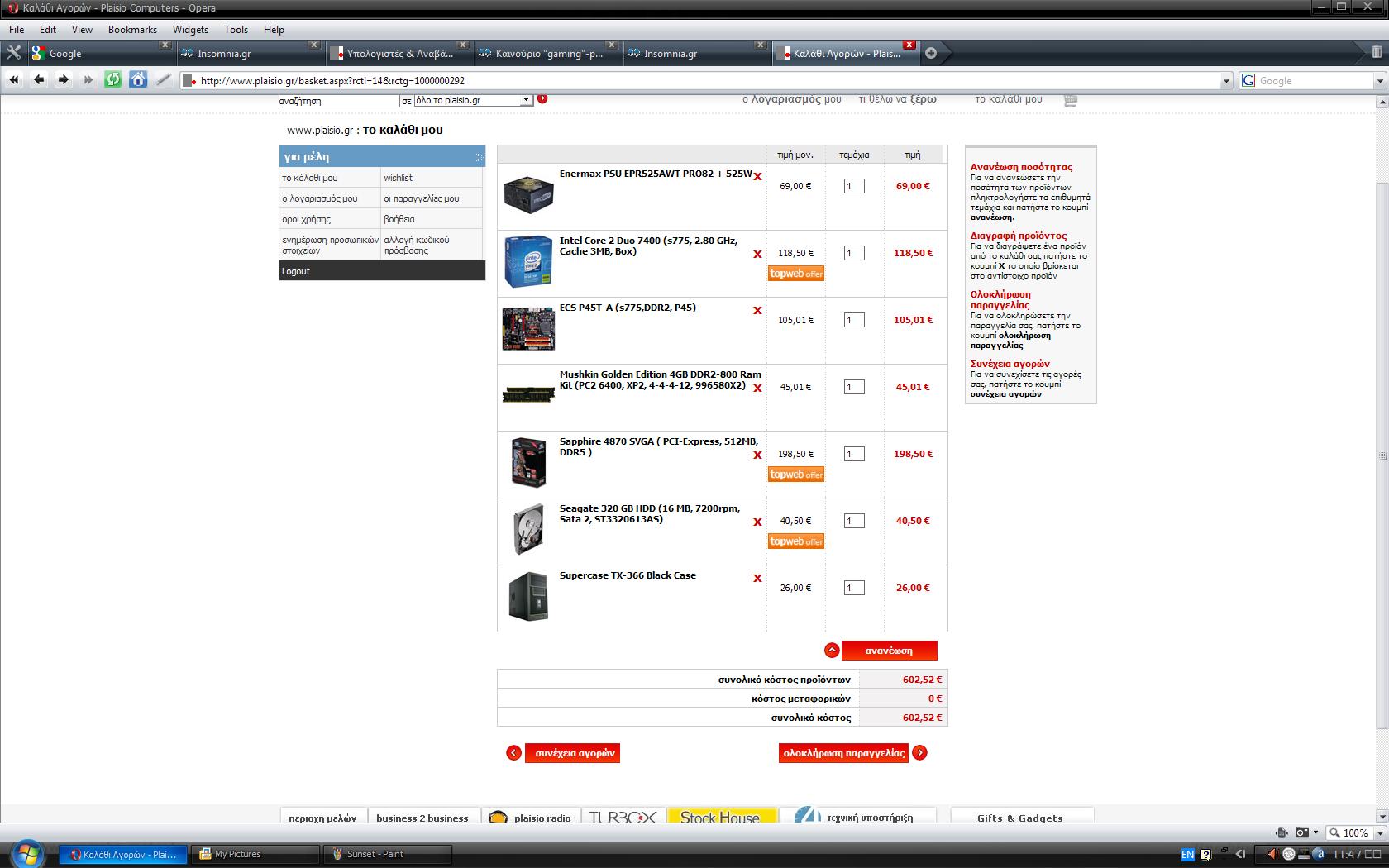
Task: Open the wishlist link
Action: pyautogui.click(x=398, y=178)
